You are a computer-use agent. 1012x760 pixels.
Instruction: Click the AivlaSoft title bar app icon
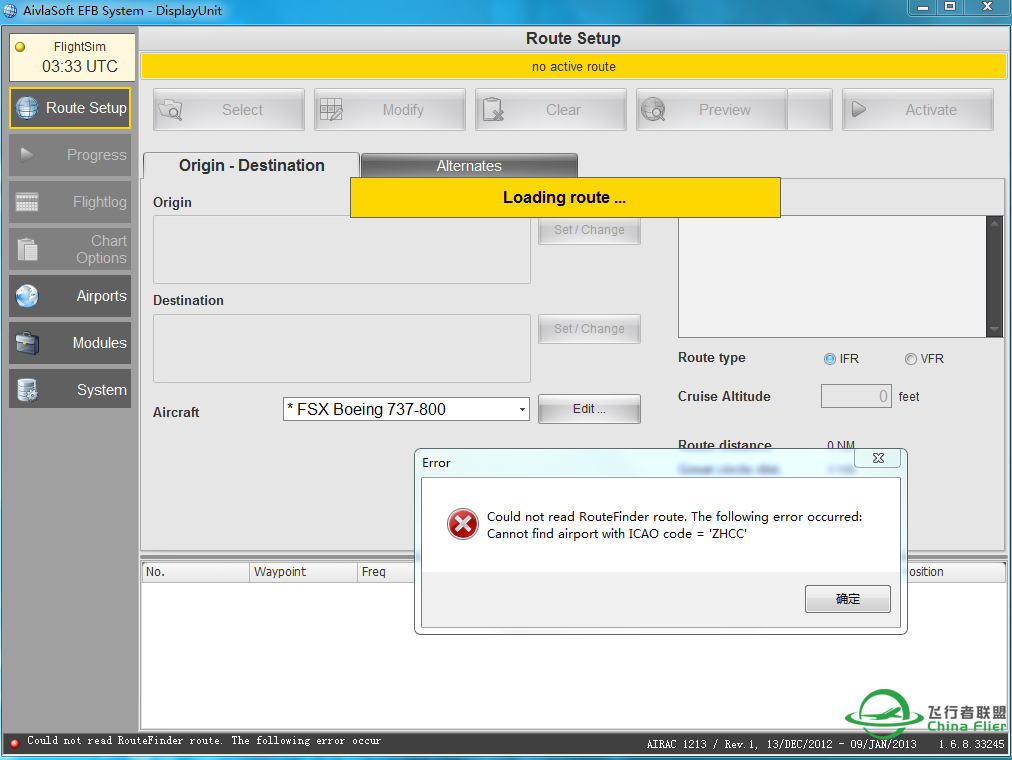pos(10,10)
